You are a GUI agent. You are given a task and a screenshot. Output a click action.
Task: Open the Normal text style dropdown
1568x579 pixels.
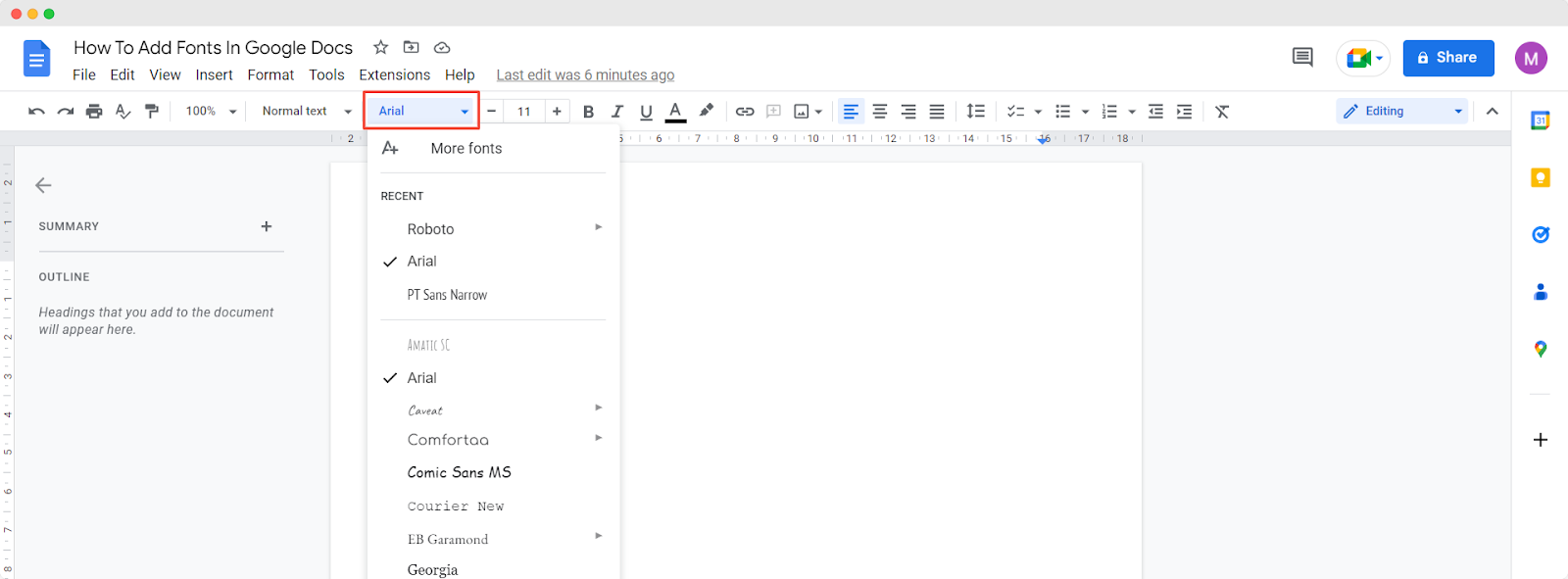(x=307, y=112)
